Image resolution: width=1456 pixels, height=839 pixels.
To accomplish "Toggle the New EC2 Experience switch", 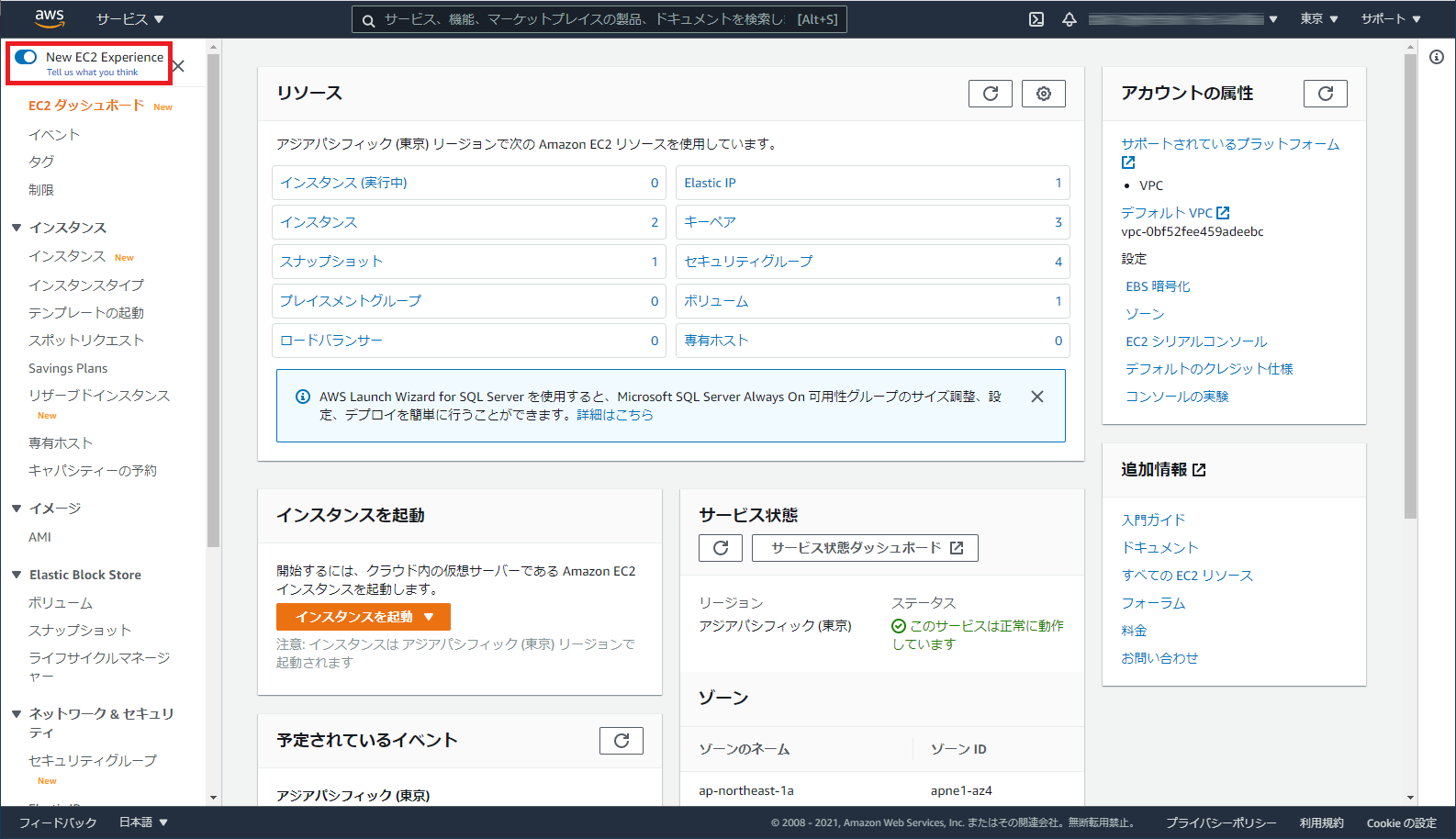I will click(26, 57).
